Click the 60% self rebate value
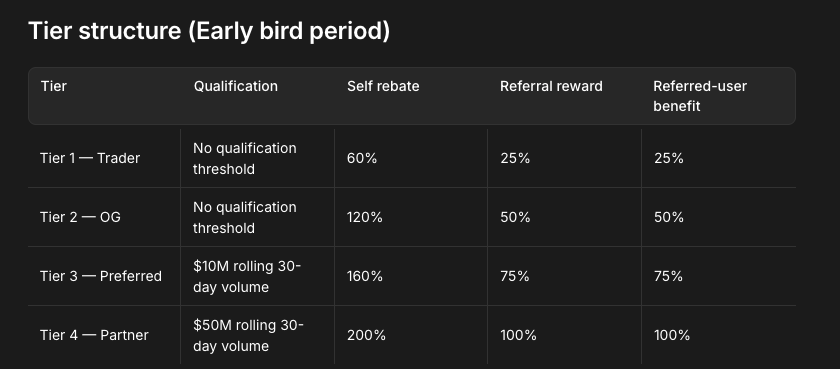Image resolution: width=840 pixels, height=369 pixels. pos(362,159)
